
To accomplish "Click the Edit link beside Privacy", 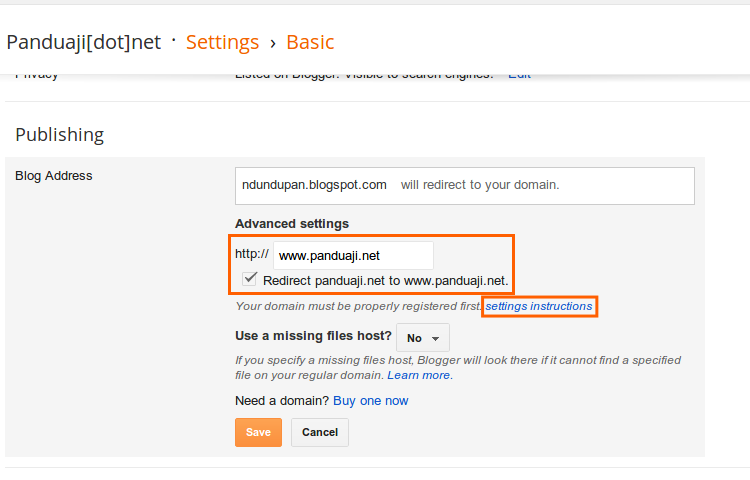I will [x=519, y=76].
